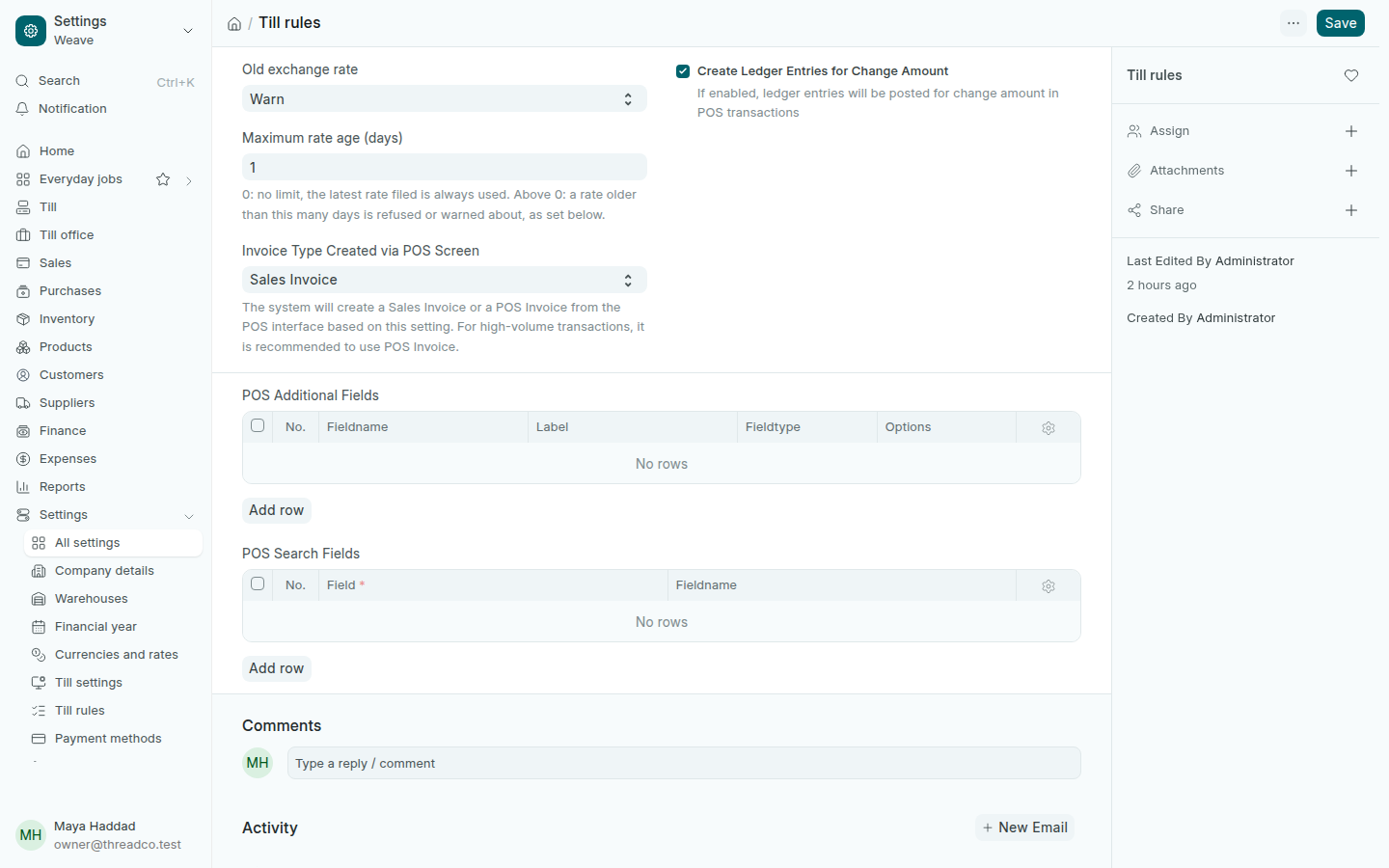Click the Search magnifier icon

click(x=22, y=81)
